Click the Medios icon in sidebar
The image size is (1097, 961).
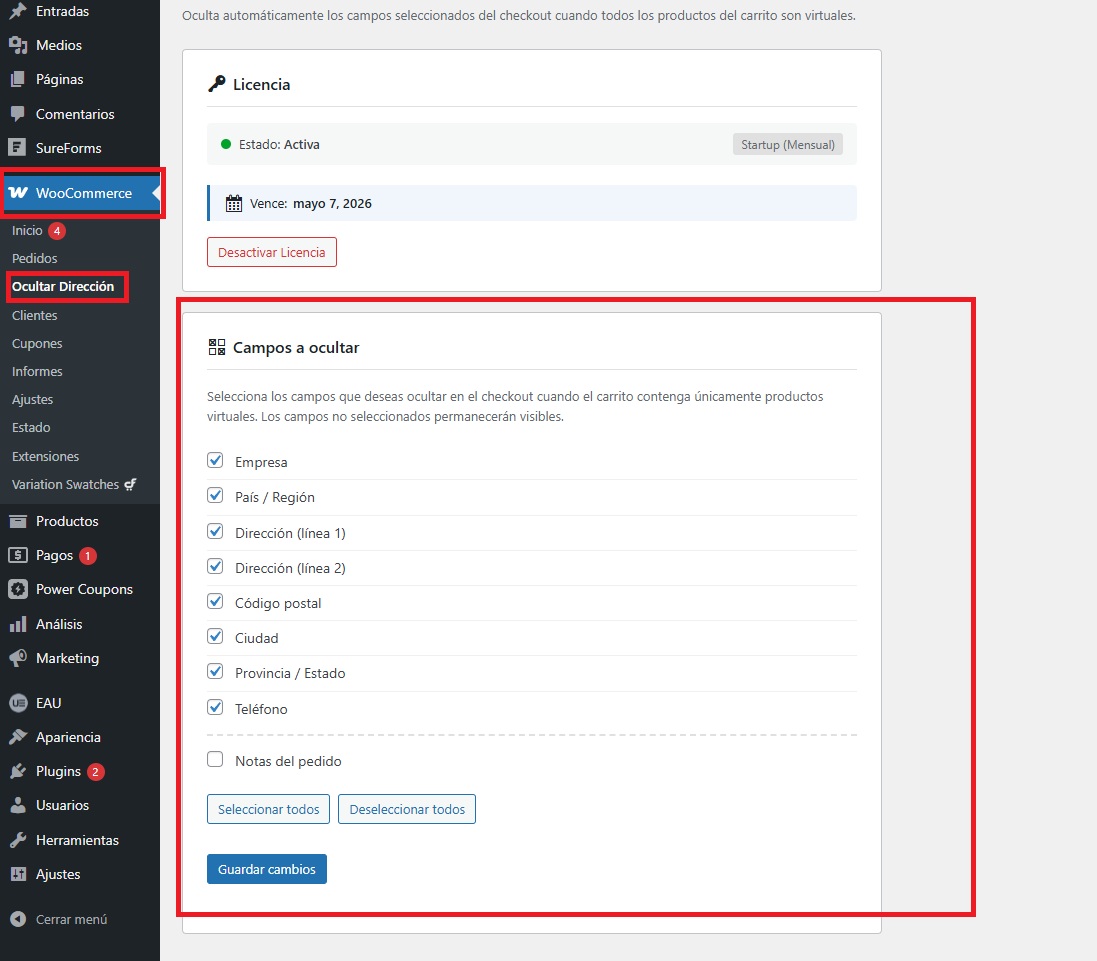17,45
